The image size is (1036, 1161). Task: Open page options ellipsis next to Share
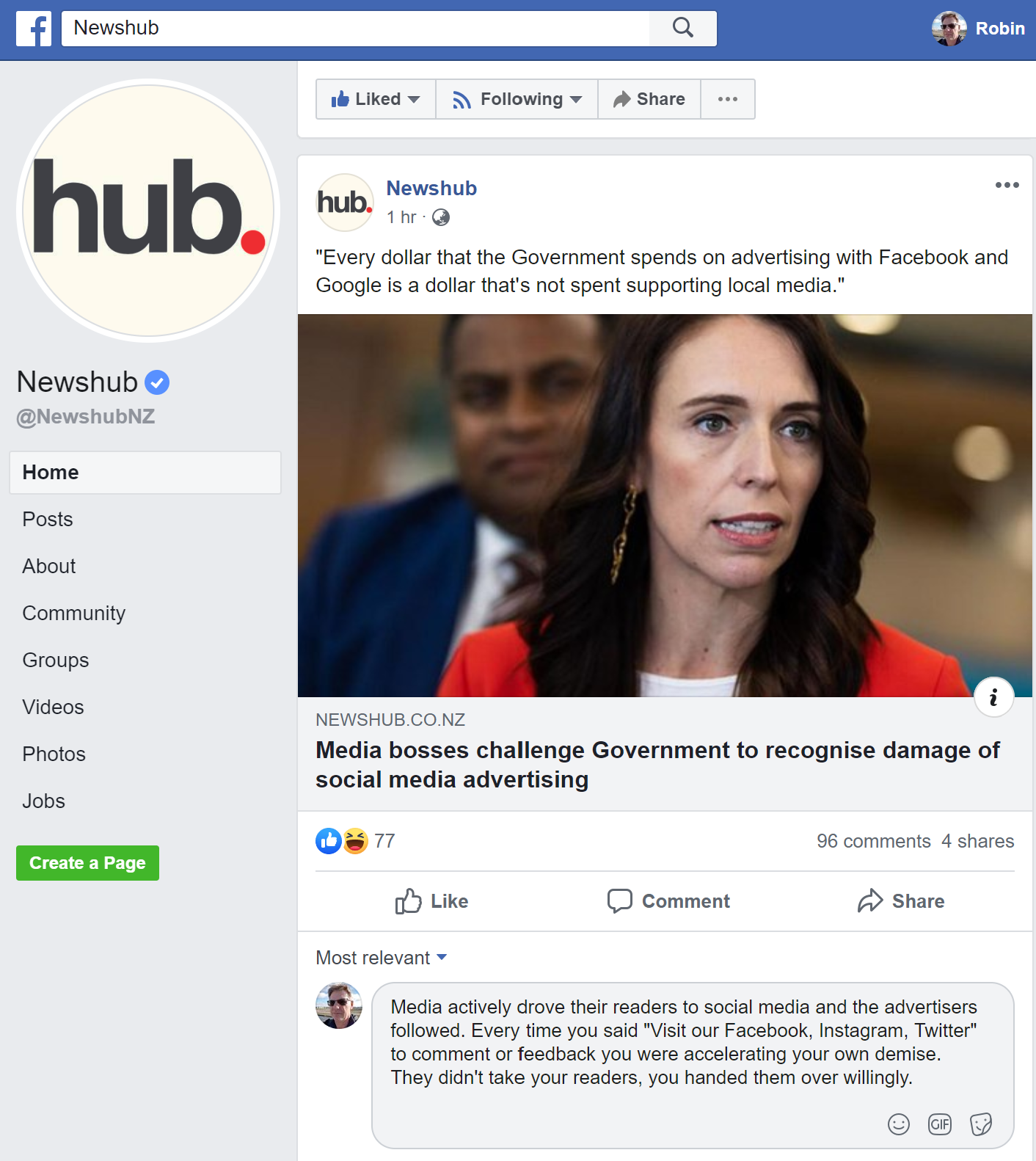tap(728, 99)
